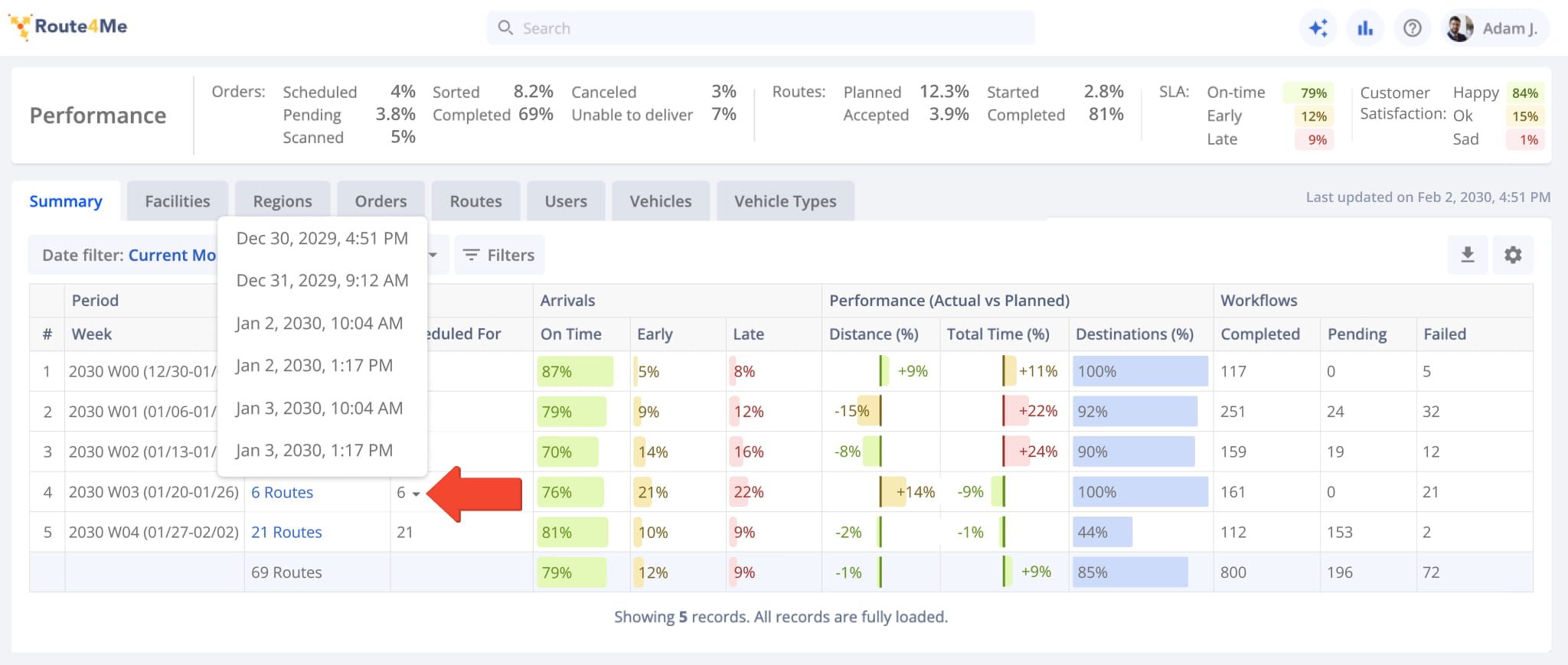1568x665 pixels.
Task: Expand the 6 scheduled dates dropdown arrow
Action: coord(416,494)
